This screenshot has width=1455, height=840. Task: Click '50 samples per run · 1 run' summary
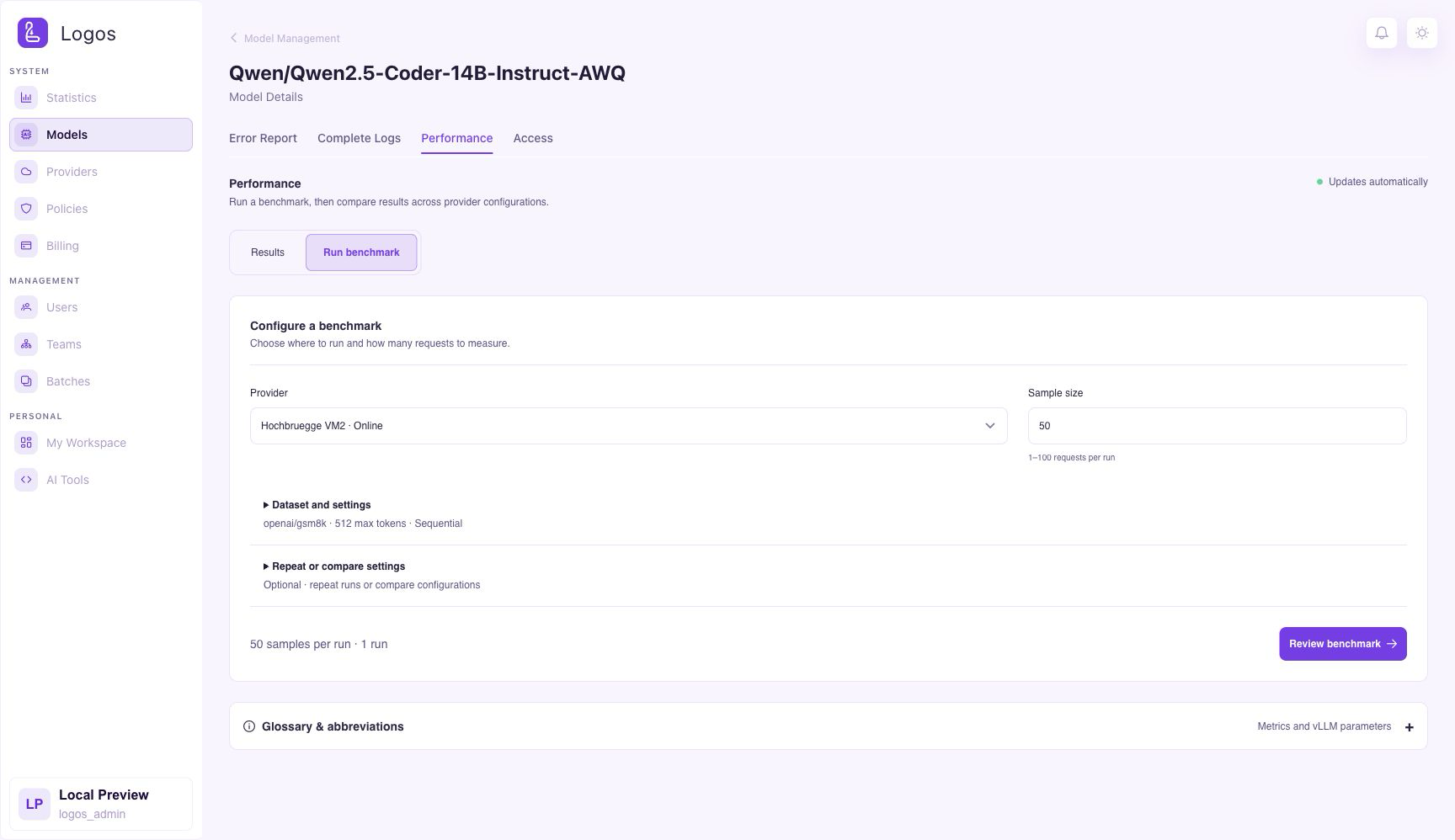point(319,644)
